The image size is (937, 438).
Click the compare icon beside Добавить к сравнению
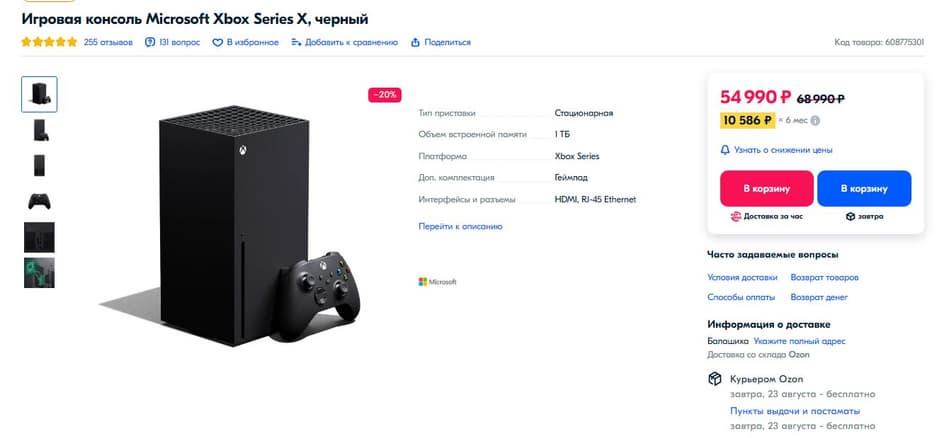[296, 42]
